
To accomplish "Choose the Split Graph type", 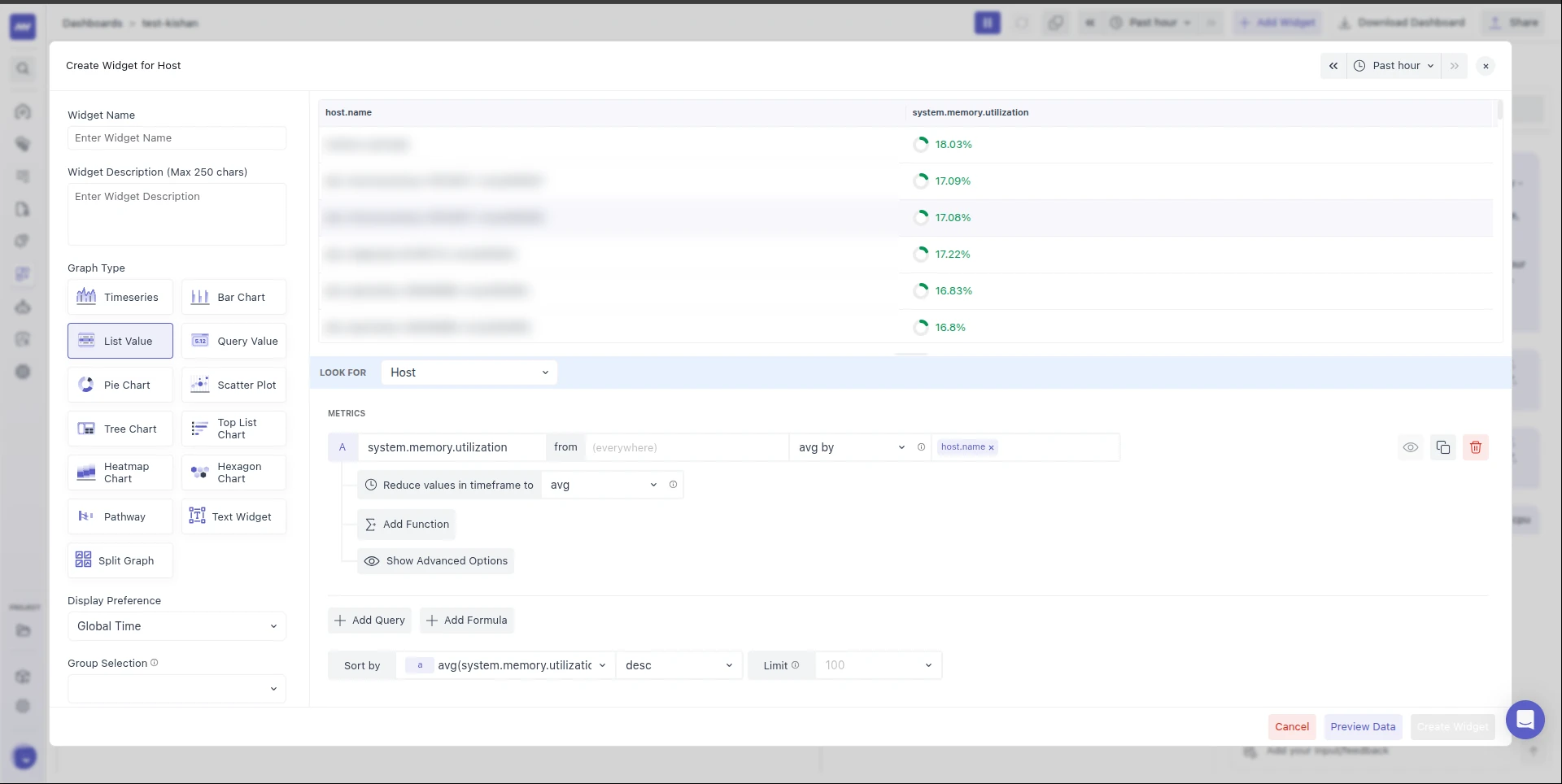I will (120, 560).
